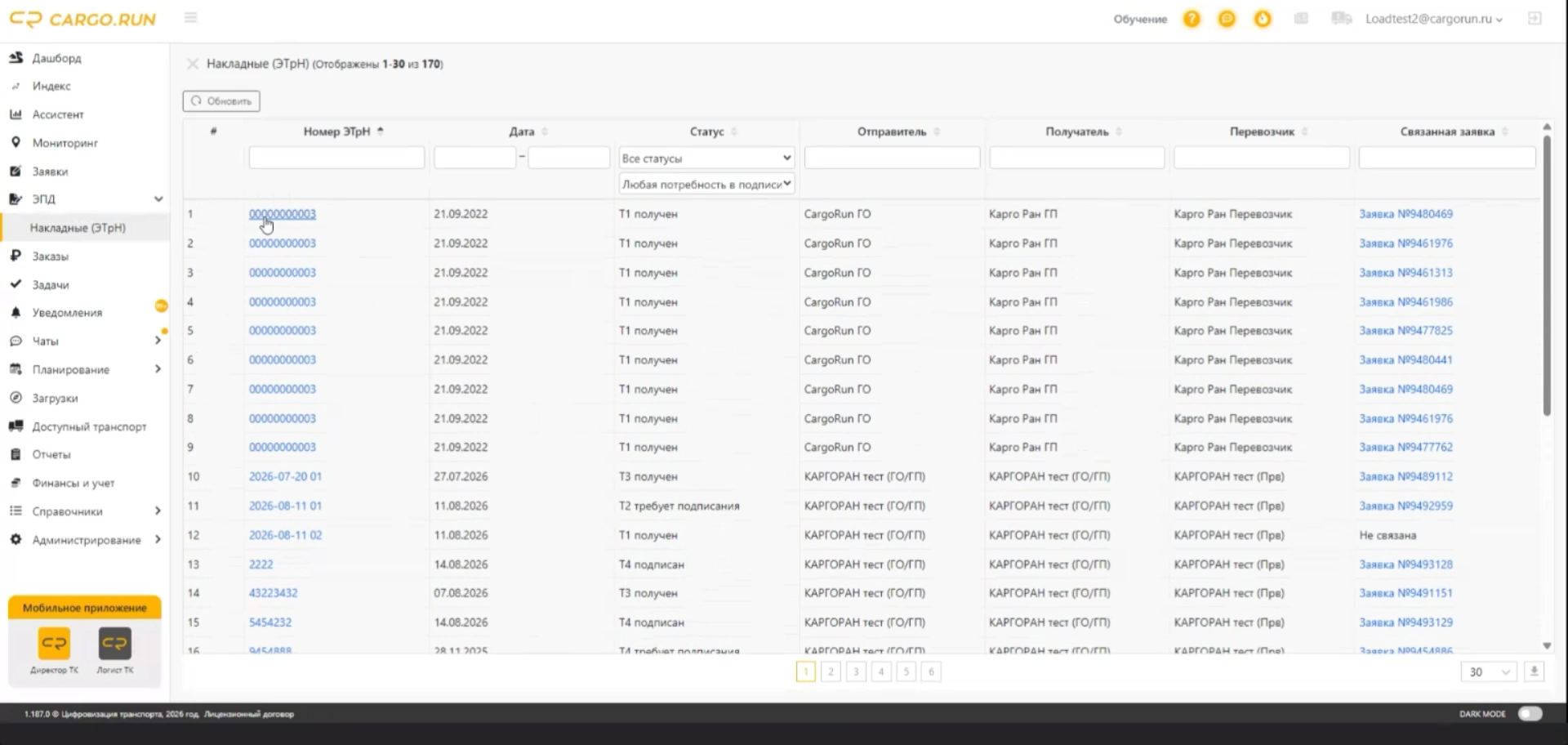
Task: Click the logout icon at top right
Action: click(x=1535, y=18)
